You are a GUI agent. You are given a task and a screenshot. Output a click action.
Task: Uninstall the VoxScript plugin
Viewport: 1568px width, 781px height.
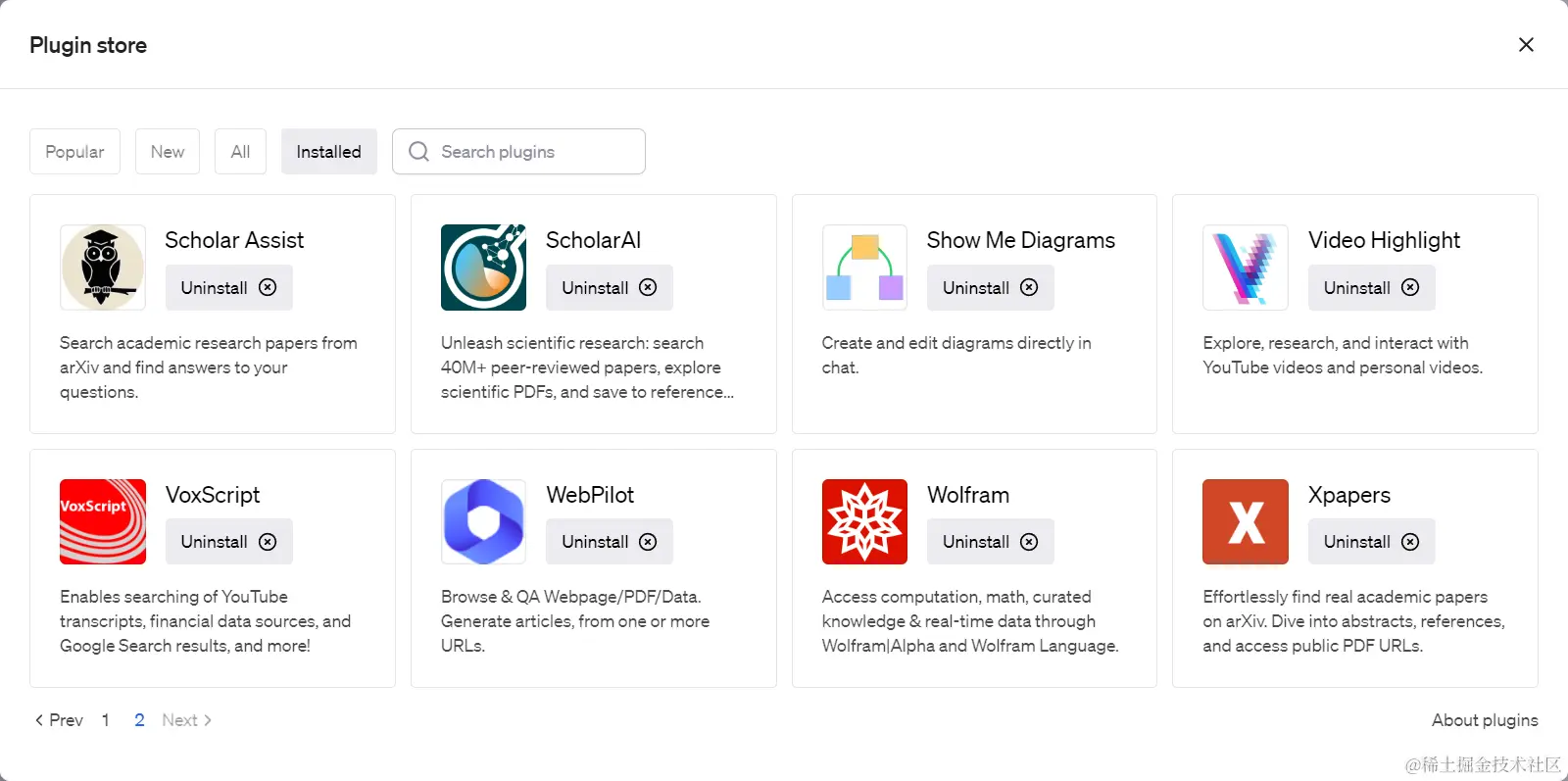[x=228, y=541]
